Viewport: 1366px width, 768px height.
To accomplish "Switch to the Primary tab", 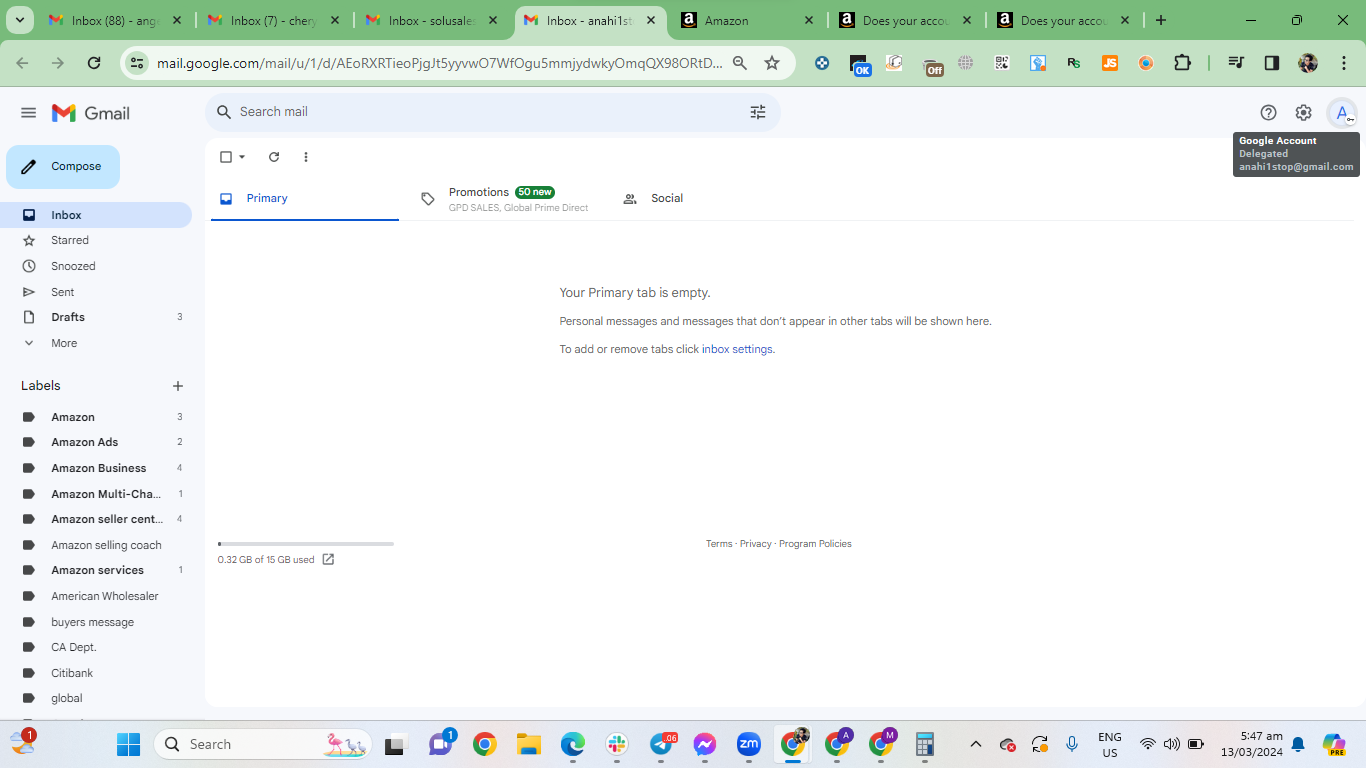I will coord(305,199).
